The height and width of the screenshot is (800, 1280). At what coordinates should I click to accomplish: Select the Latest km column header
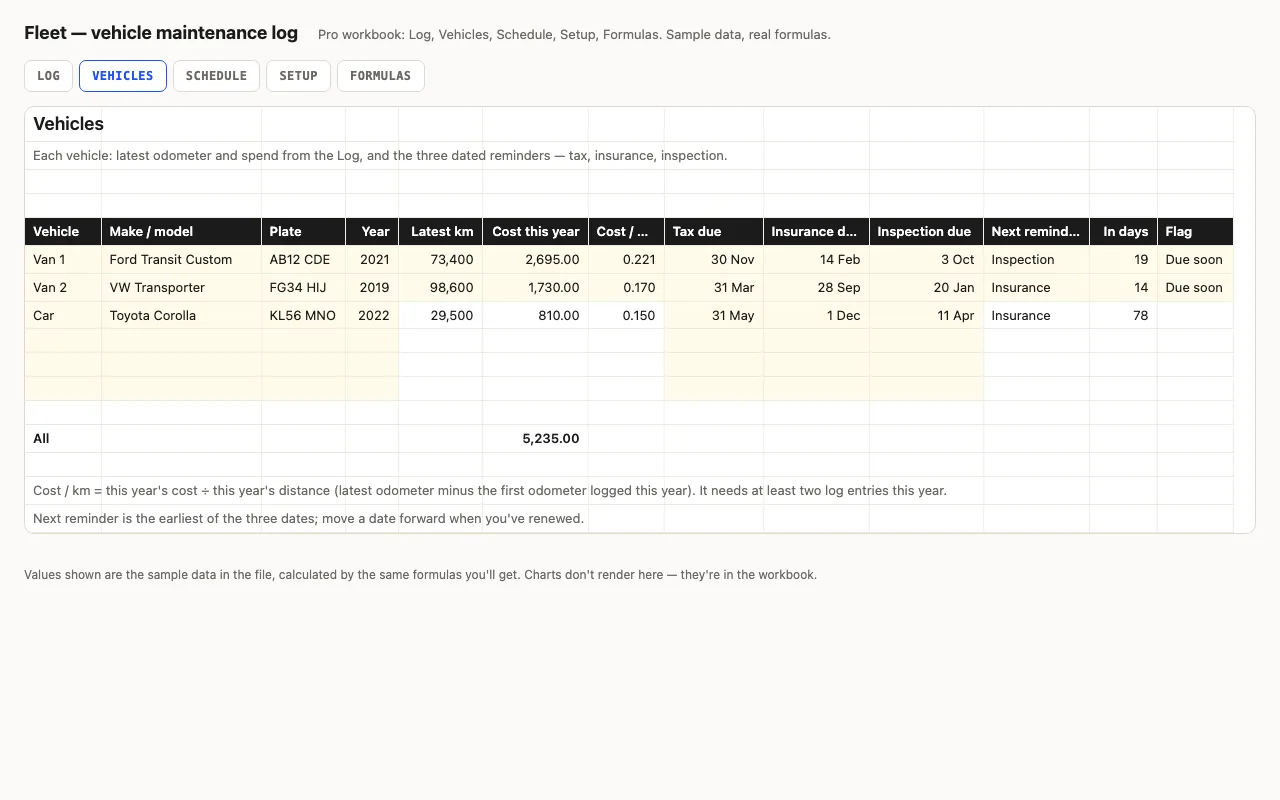441,231
